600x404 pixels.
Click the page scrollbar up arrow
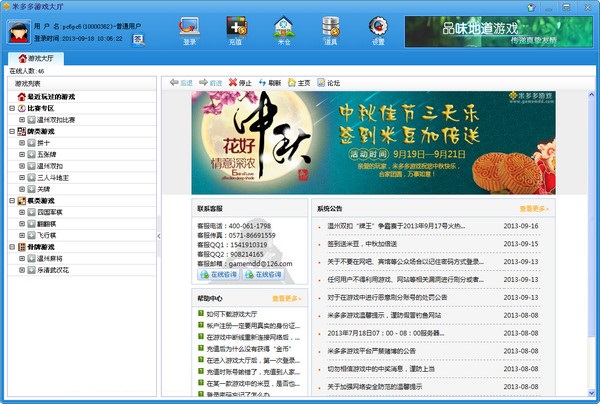click(591, 94)
